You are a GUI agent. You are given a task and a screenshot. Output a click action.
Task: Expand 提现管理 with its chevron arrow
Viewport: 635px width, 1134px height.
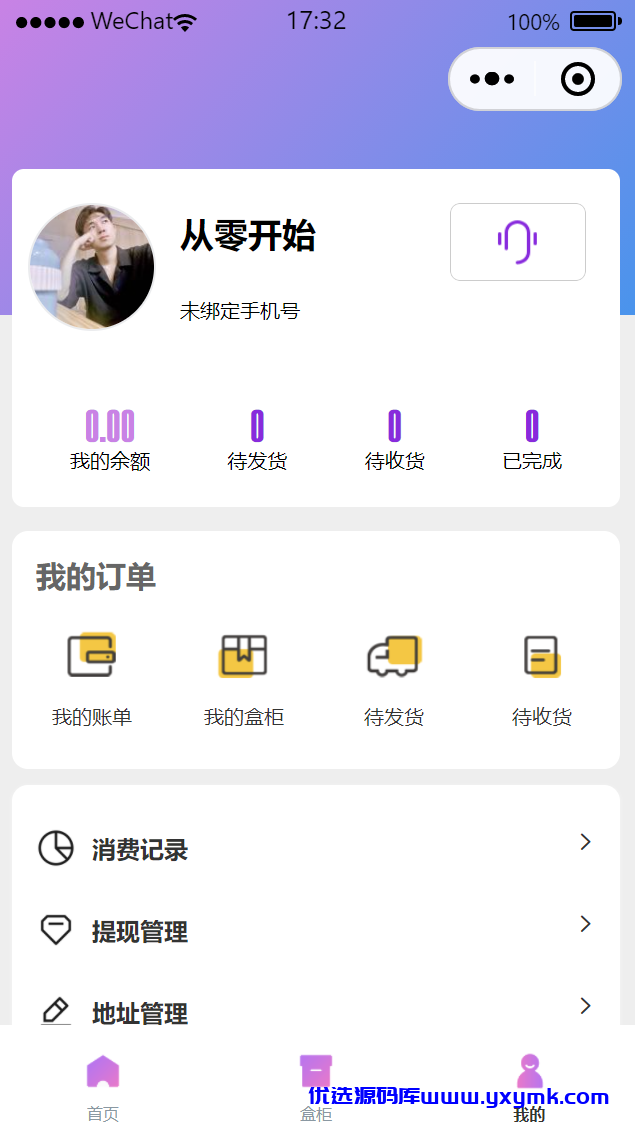(x=586, y=924)
